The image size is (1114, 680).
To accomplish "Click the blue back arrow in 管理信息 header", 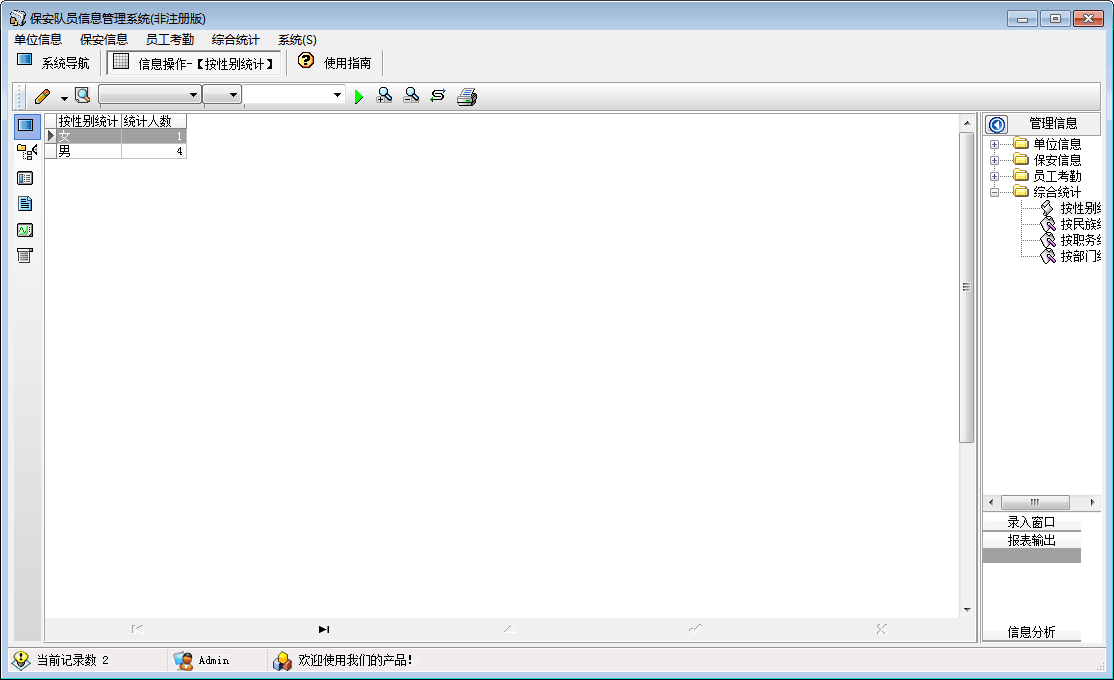I will (997, 125).
